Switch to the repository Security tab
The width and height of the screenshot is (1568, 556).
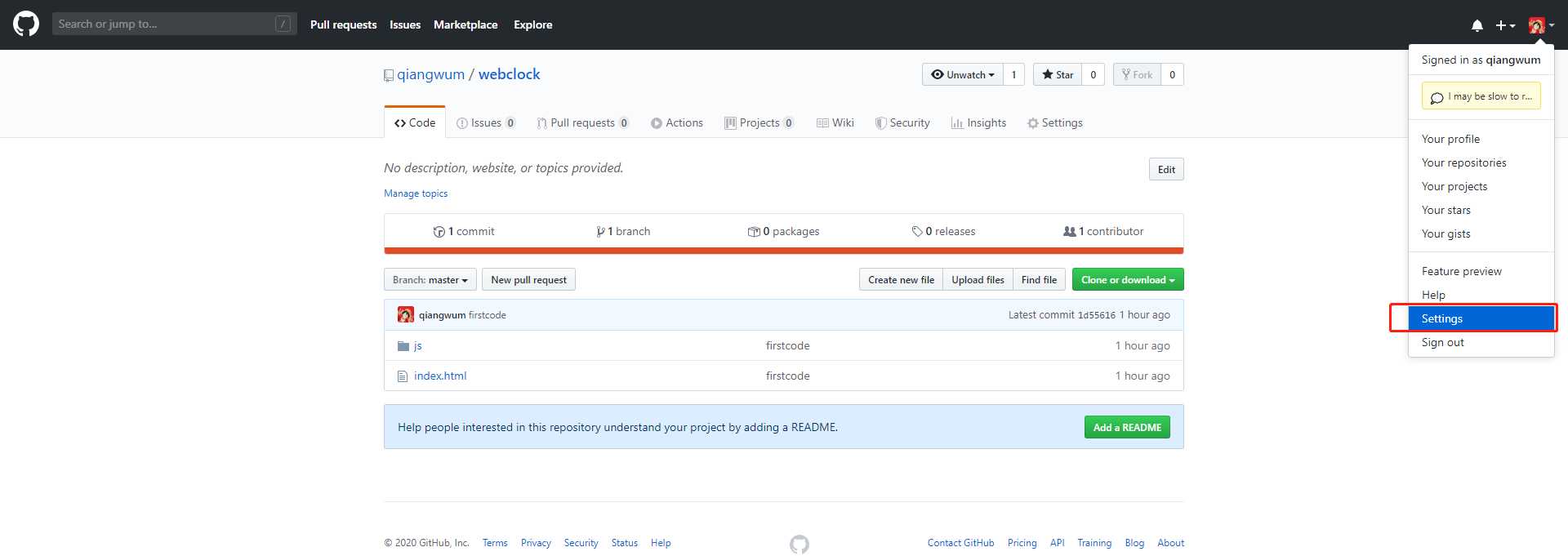click(x=902, y=122)
